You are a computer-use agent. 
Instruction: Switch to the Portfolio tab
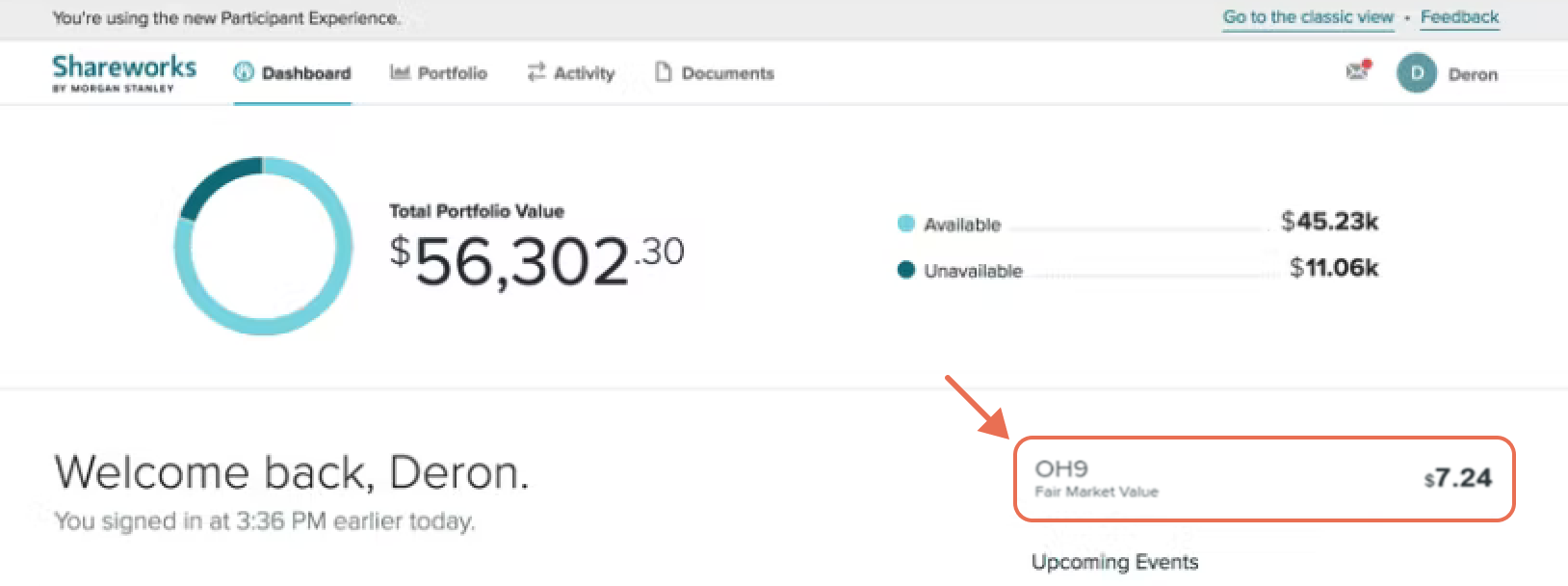click(438, 73)
